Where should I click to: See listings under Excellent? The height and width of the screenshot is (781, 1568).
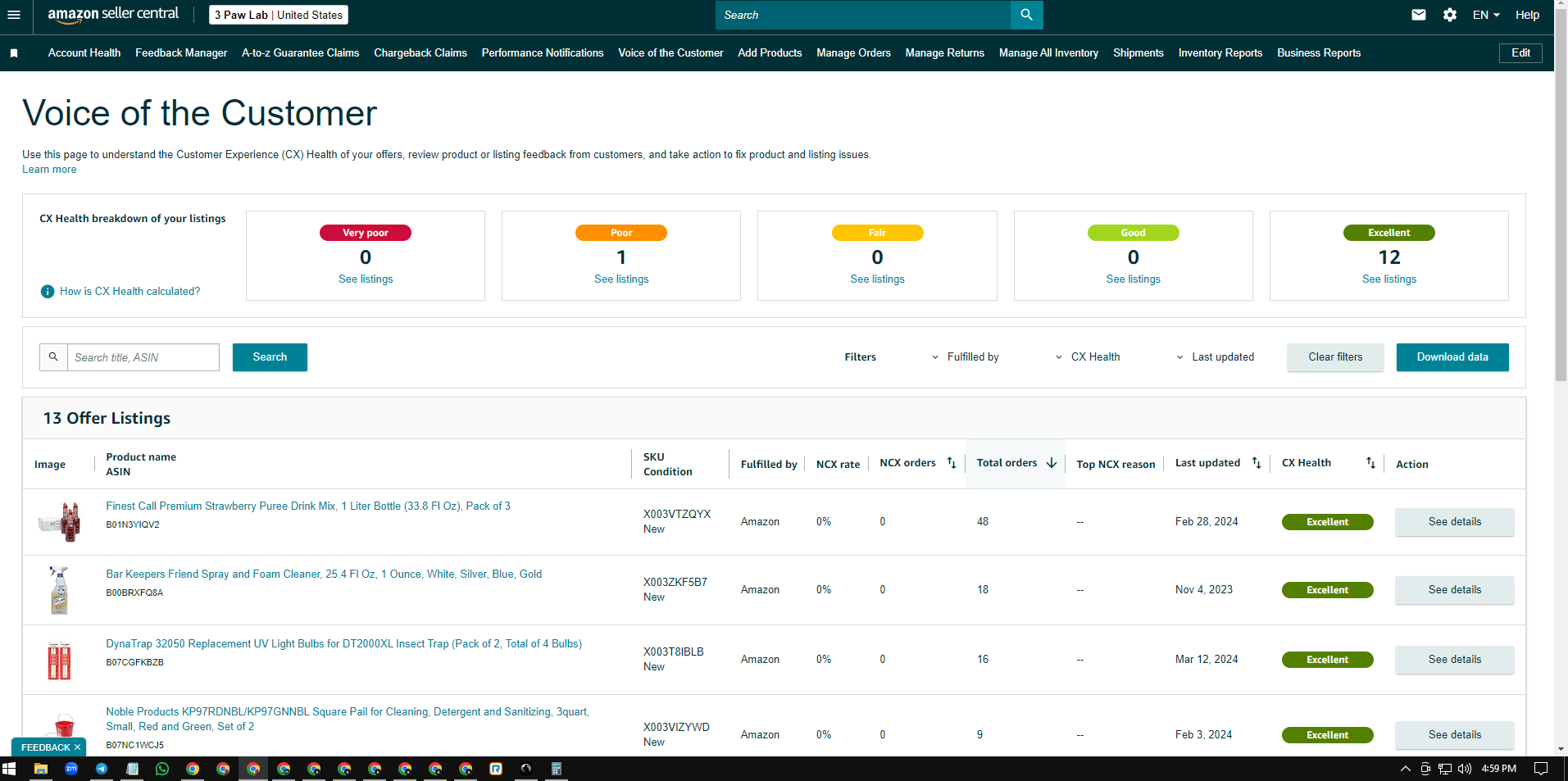pos(1388,279)
